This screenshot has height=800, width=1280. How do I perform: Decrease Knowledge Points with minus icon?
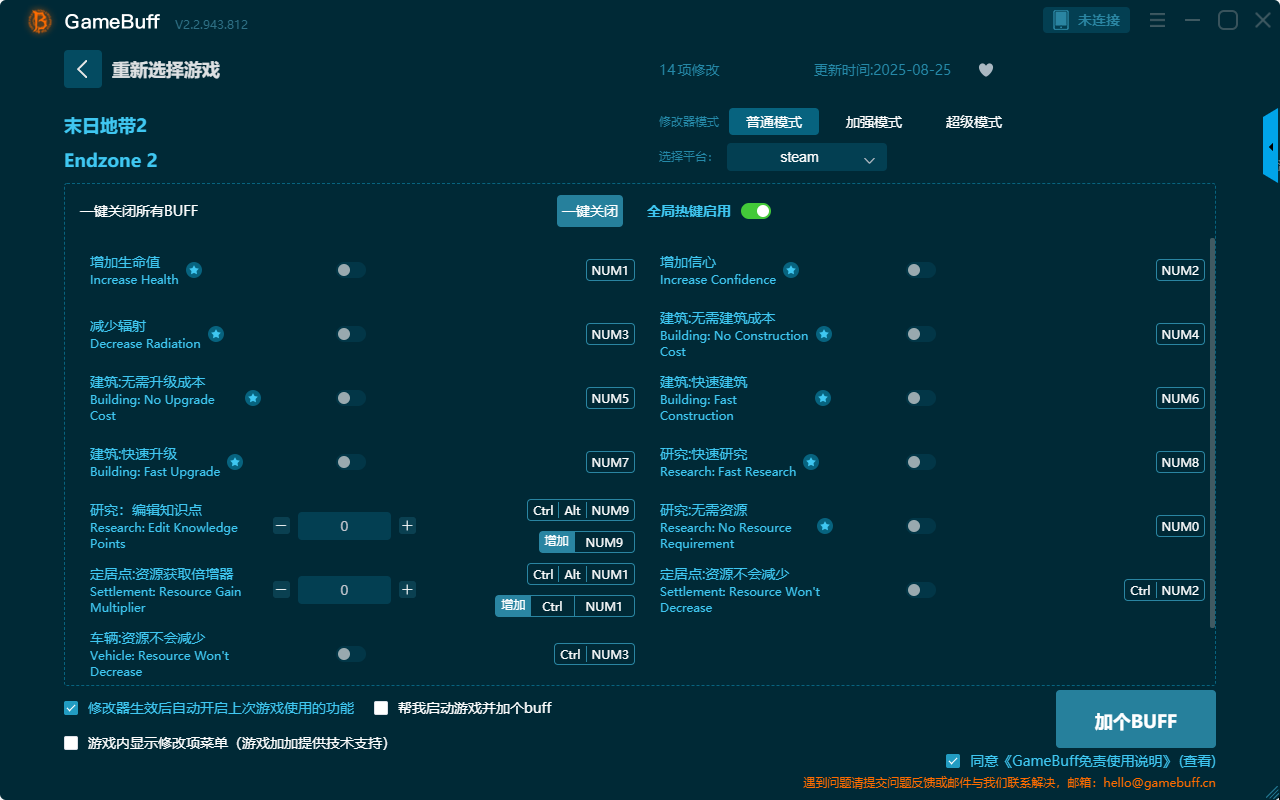pos(281,526)
